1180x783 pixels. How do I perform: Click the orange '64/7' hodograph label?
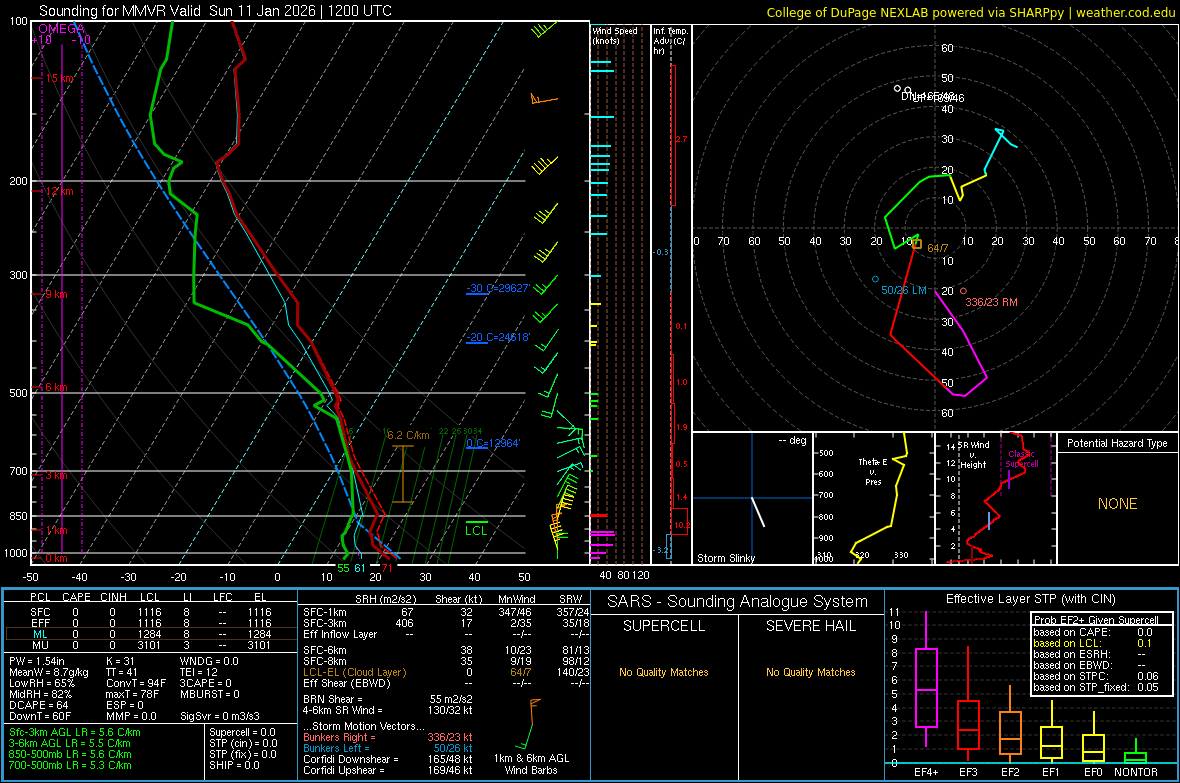(938, 248)
